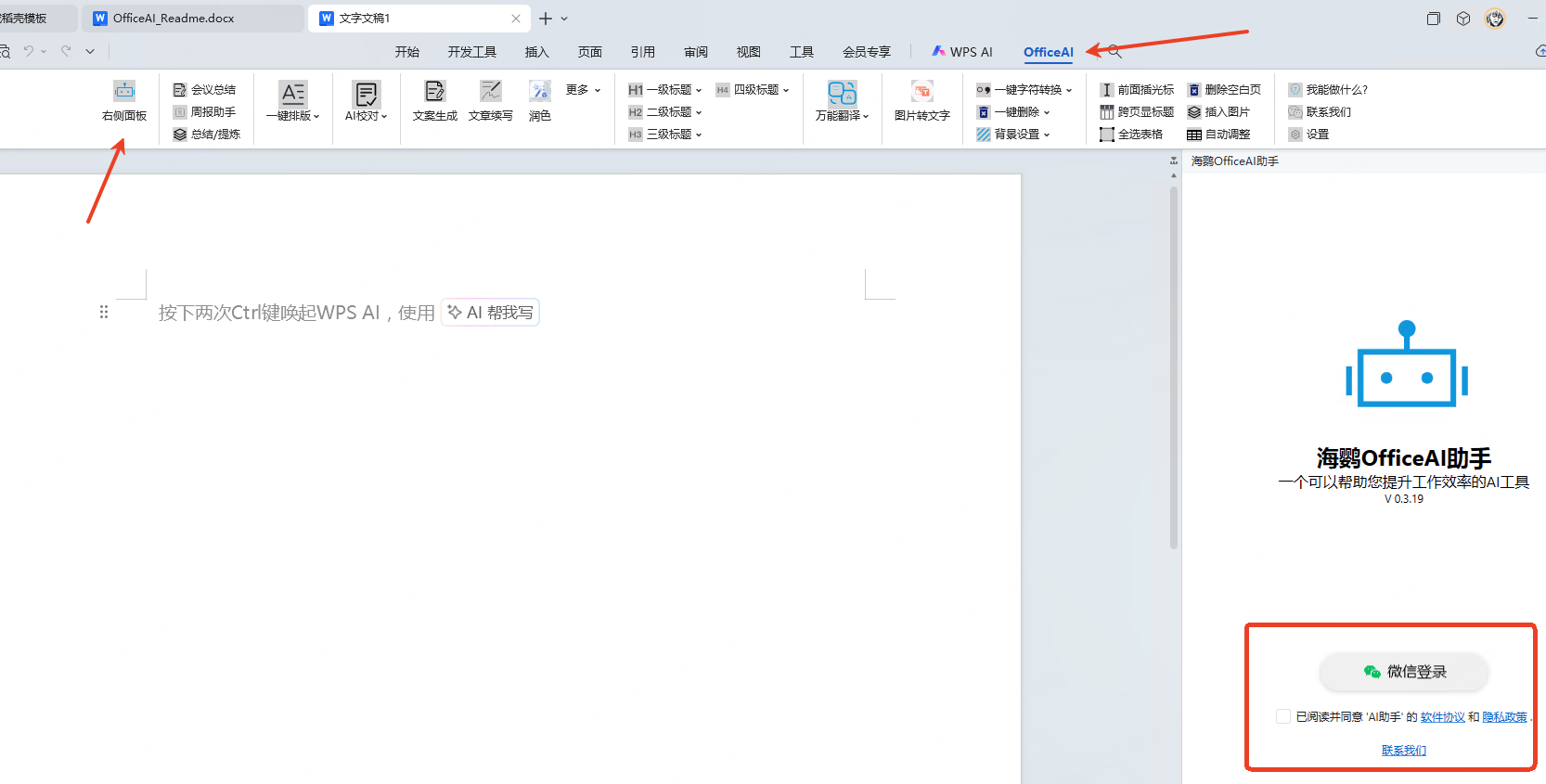Open the 右侧面板 side panel
This screenshot has height=784, width=1546.
pos(124,101)
